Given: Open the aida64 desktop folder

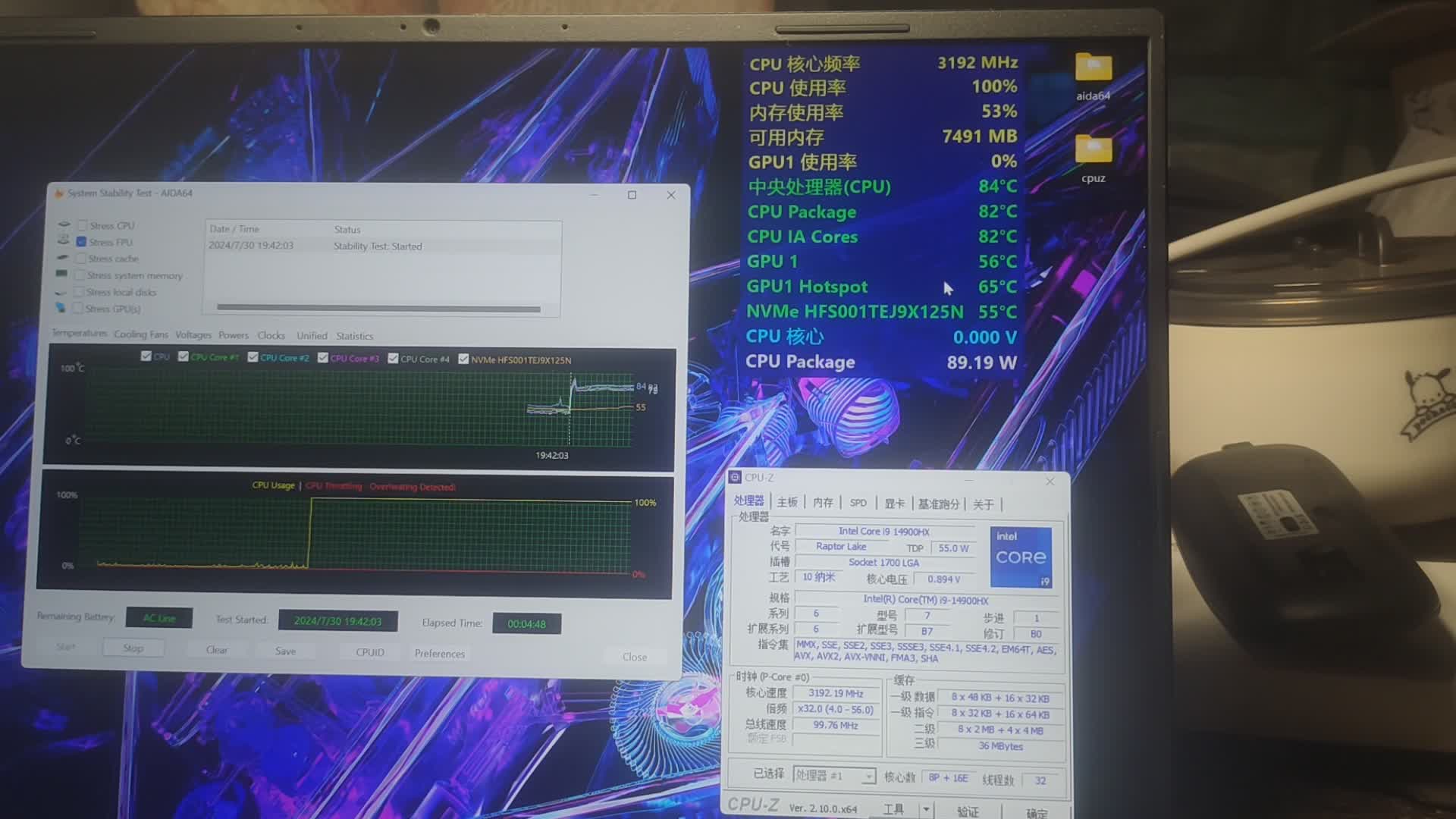Looking at the screenshot, I should pyautogui.click(x=1093, y=76).
